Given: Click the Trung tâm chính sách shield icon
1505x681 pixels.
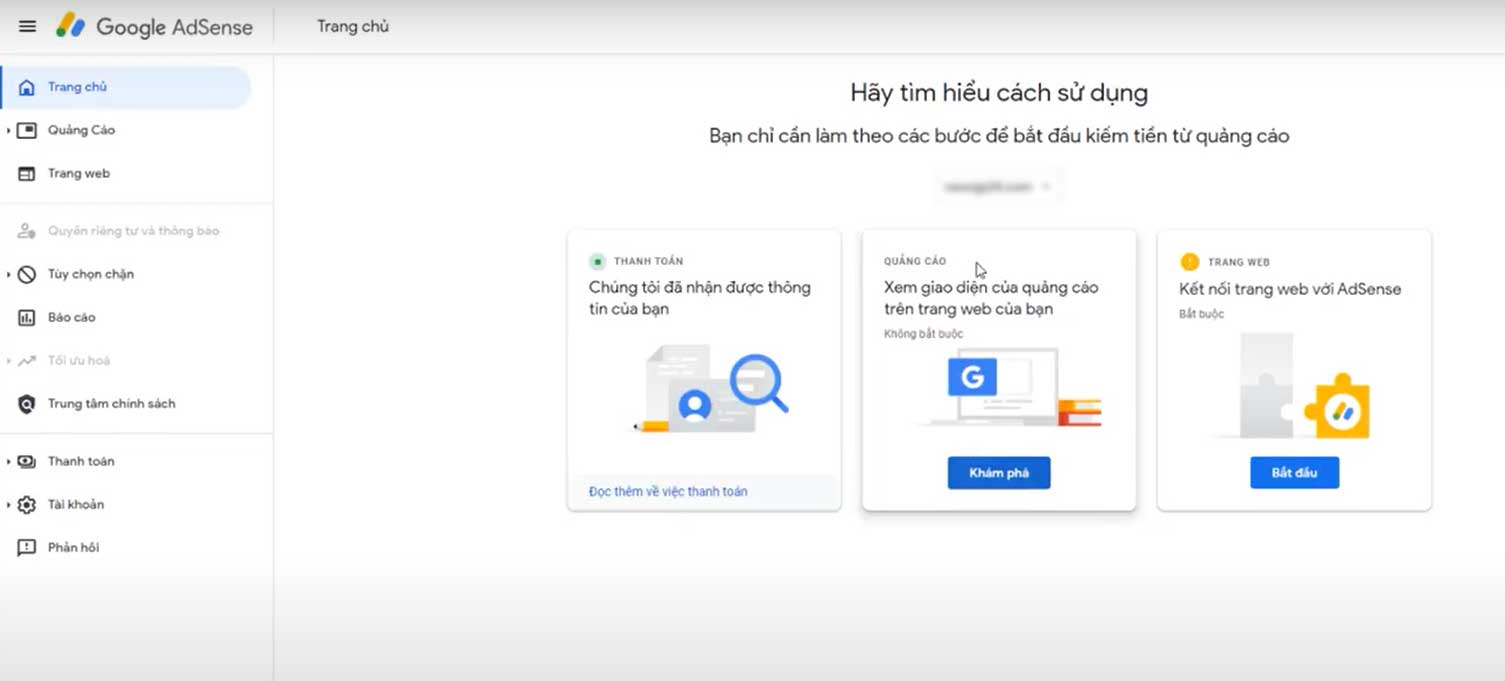Looking at the screenshot, I should 28,404.
